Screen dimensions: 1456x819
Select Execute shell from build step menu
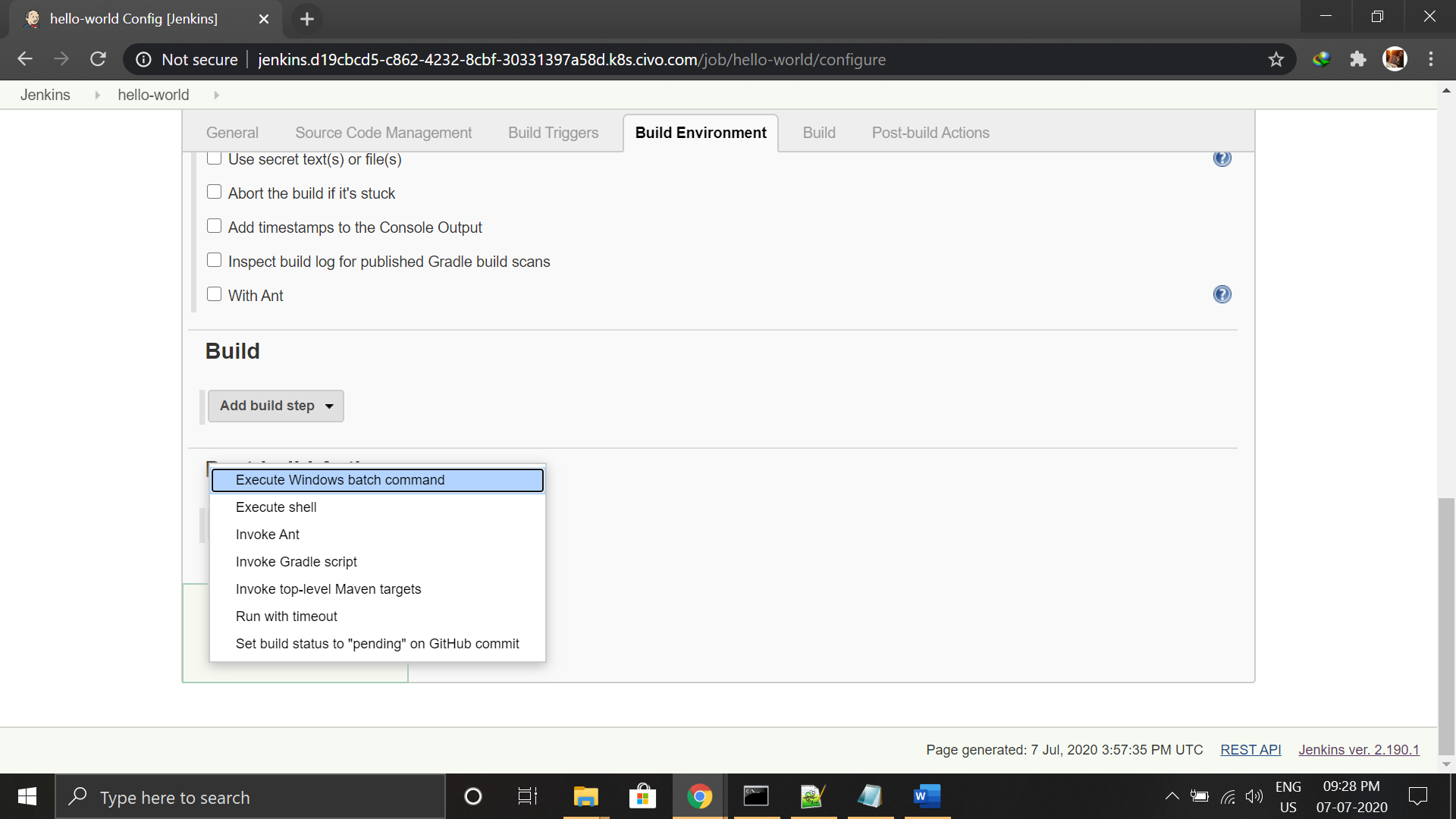[x=276, y=507]
